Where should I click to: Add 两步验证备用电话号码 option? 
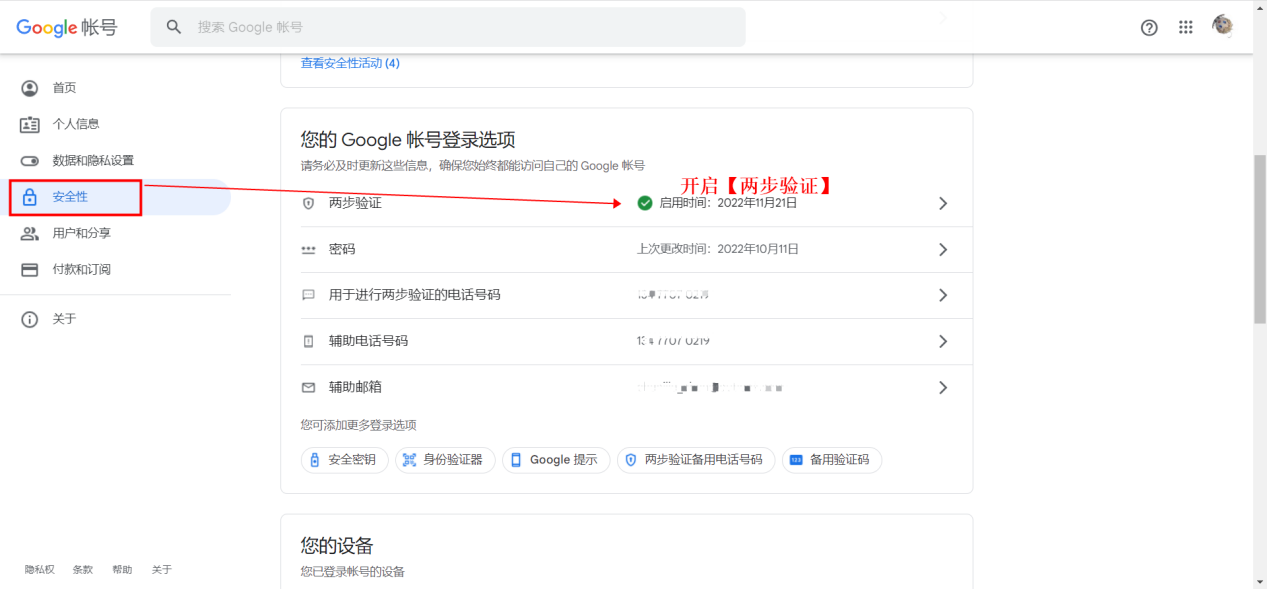[696, 460]
